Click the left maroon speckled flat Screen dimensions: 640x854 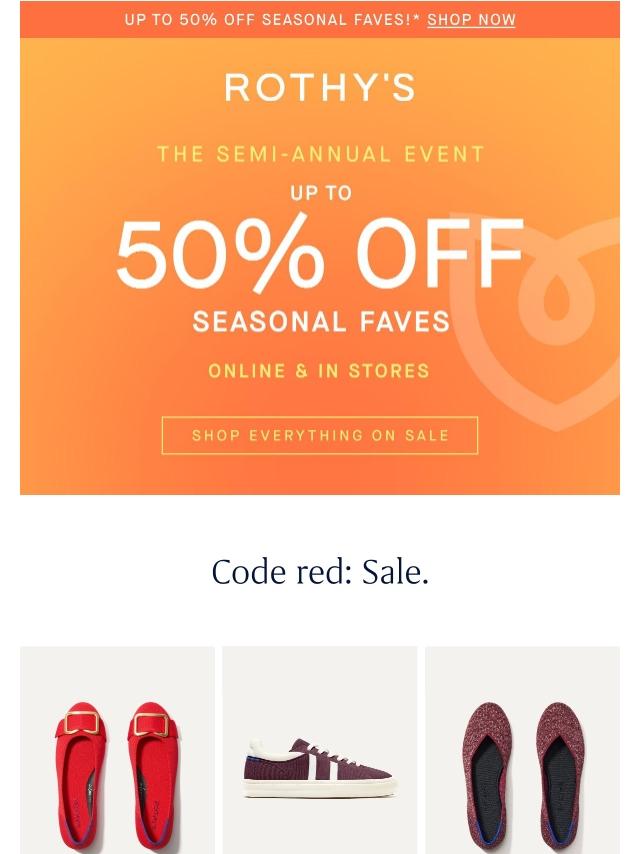tap(486, 778)
